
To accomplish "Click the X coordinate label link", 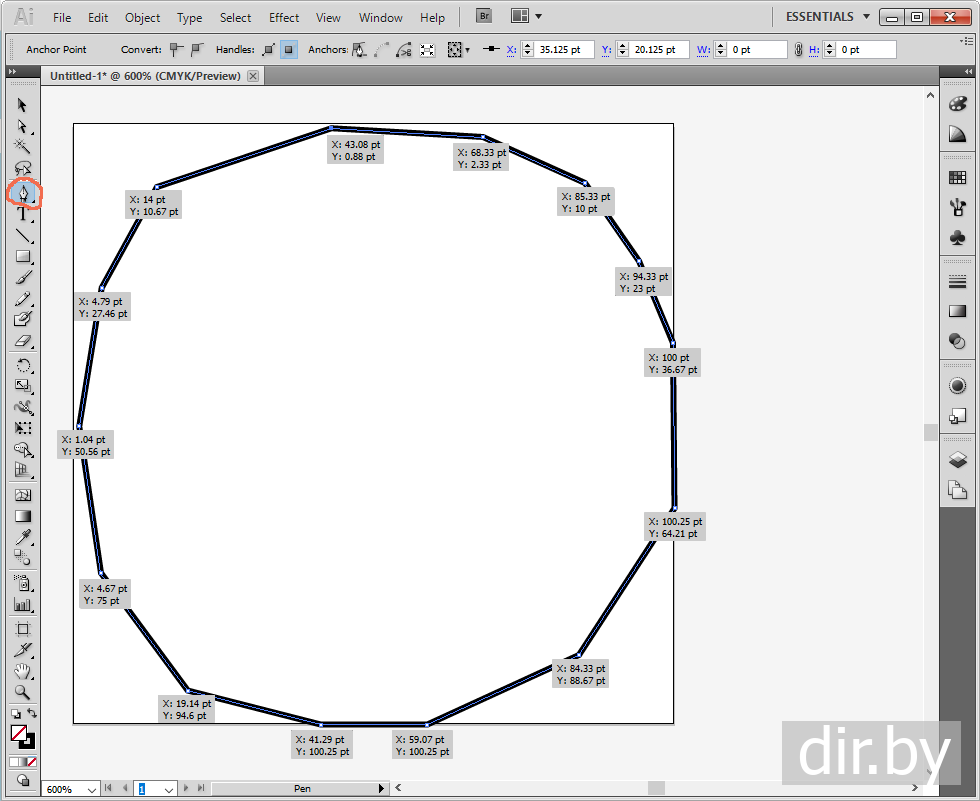I will point(511,49).
